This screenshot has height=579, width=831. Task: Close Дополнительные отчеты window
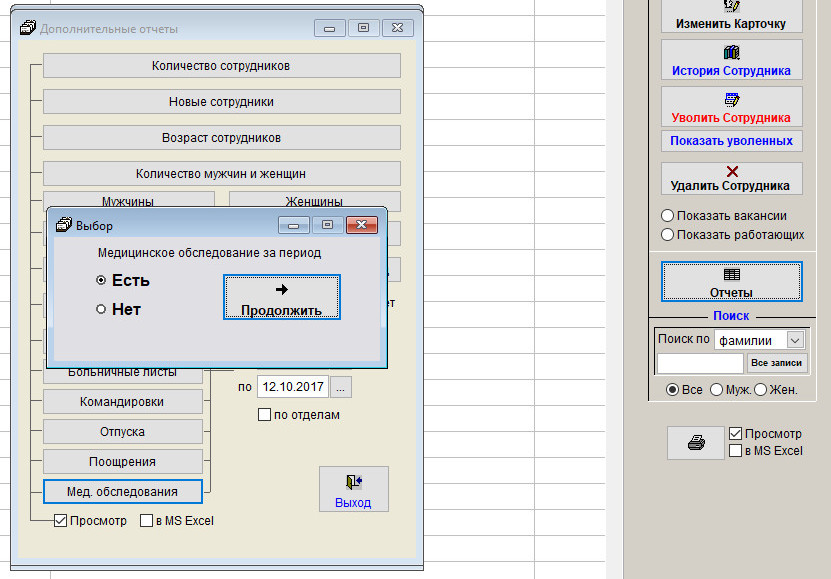pyautogui.click(x=397, y=28)
